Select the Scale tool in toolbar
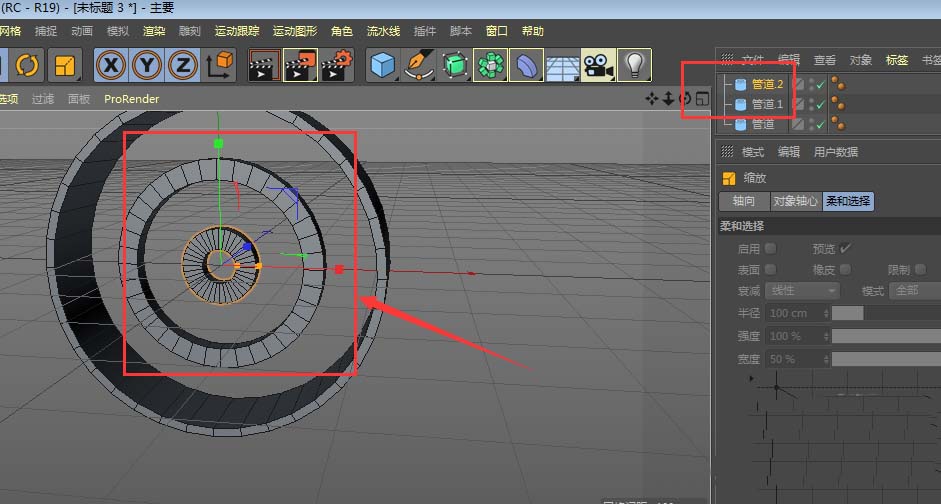941x504 pixels. (x=65, y=65)
